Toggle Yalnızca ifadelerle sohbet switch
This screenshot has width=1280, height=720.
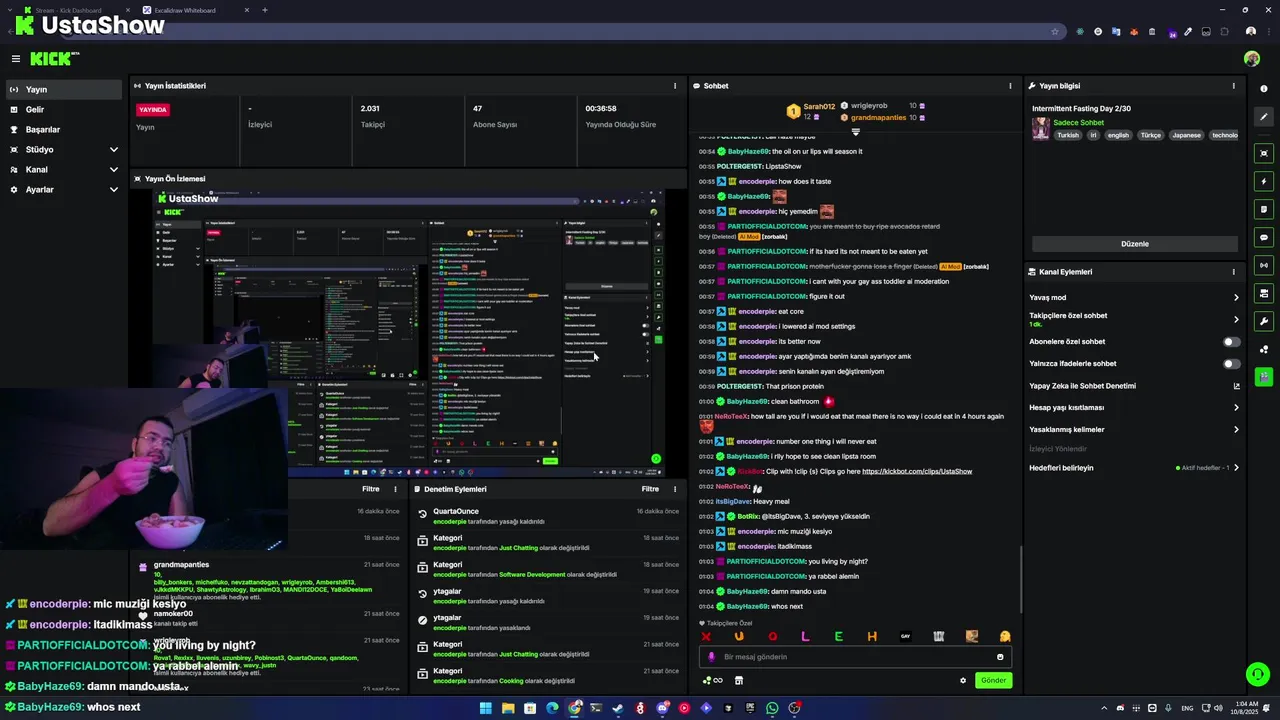click(1232, 364)
